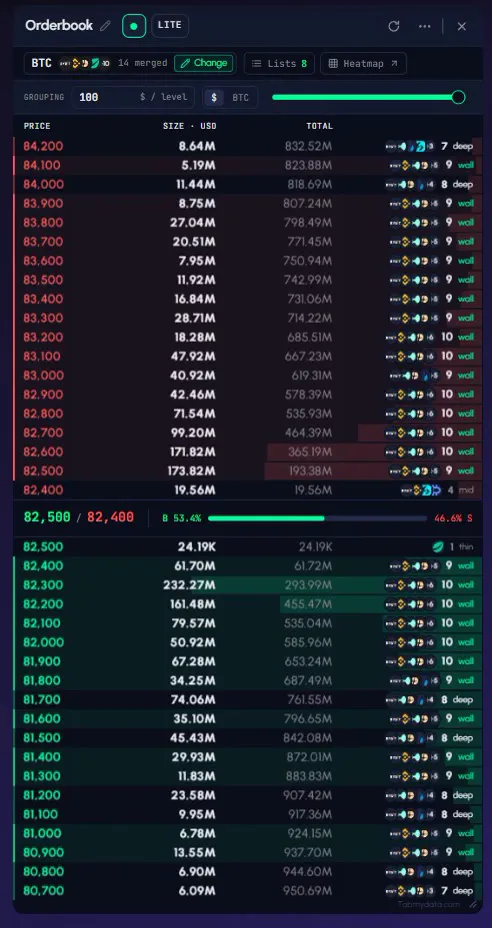Click exchange icons in the 80,700 bid row
Image resolution: width=492 pixels, height=928 pixels.
tap(410, 891)
